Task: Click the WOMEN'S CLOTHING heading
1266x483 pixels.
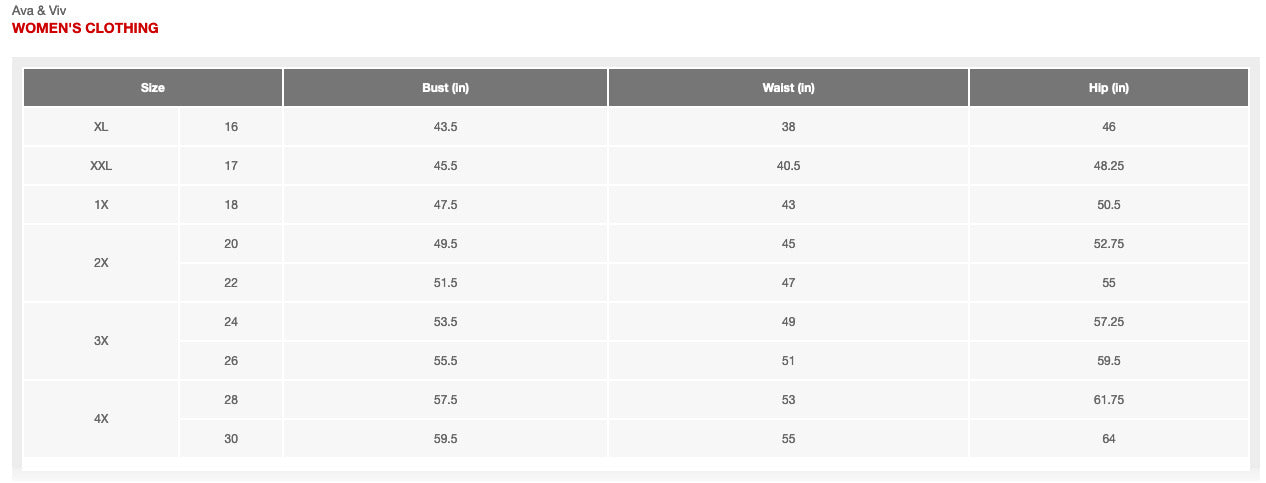Action: [x=85, y=28]
